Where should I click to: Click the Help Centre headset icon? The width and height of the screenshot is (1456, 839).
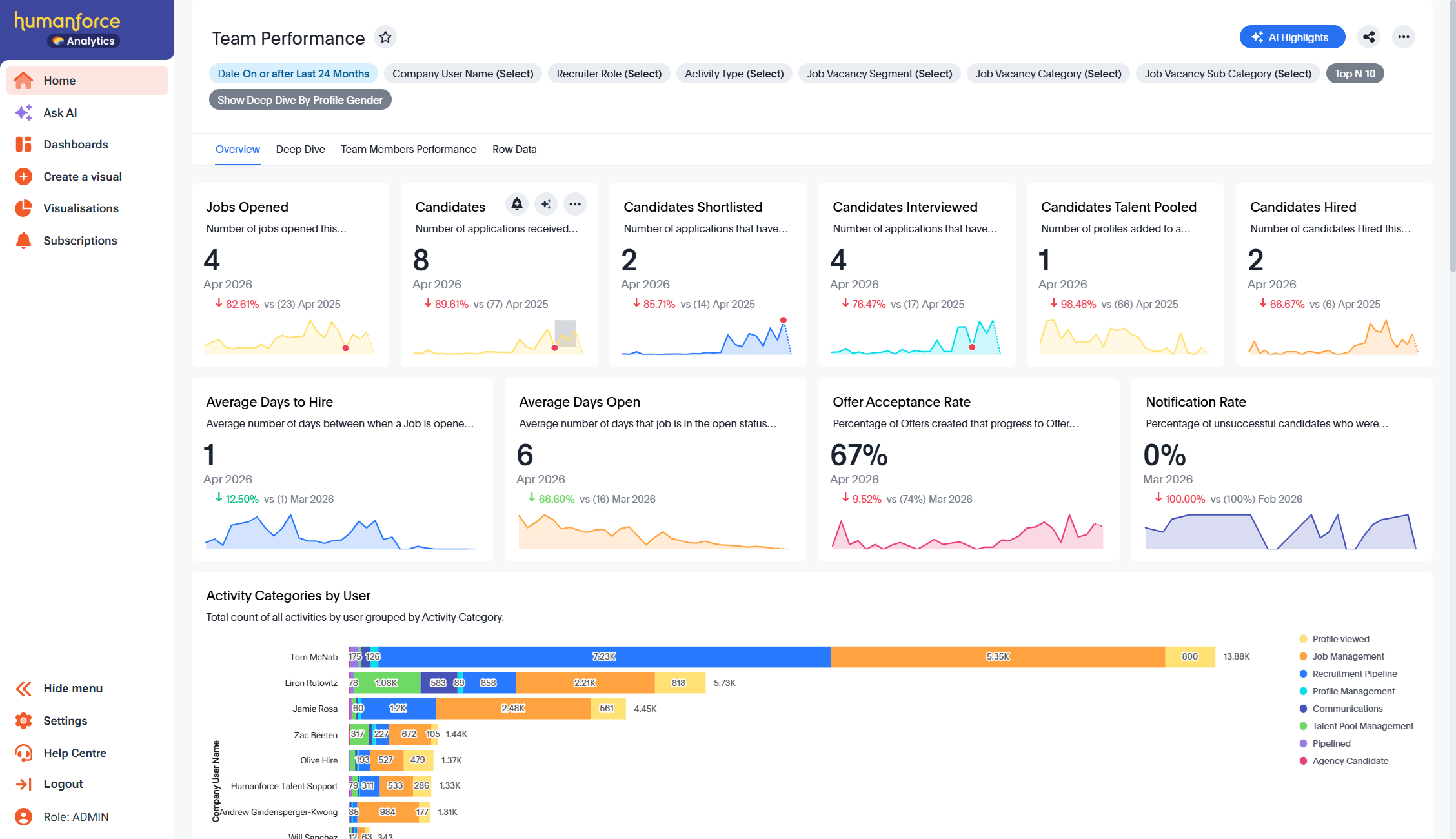point(24,753)
